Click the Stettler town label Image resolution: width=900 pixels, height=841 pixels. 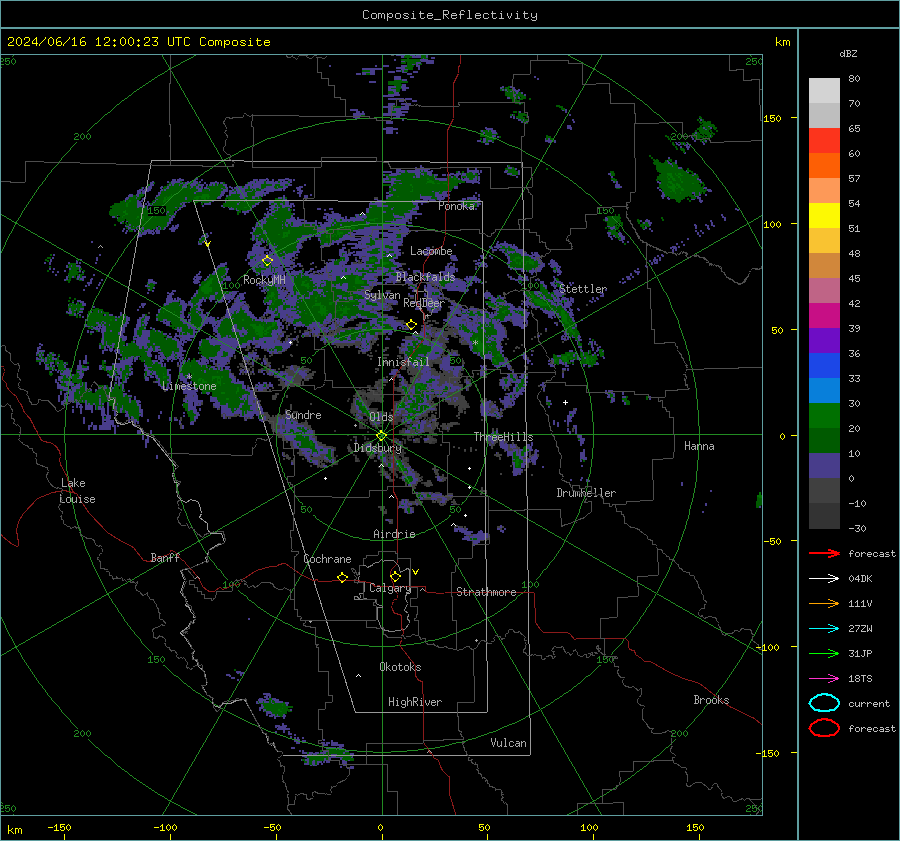click(x=583, y=289)
